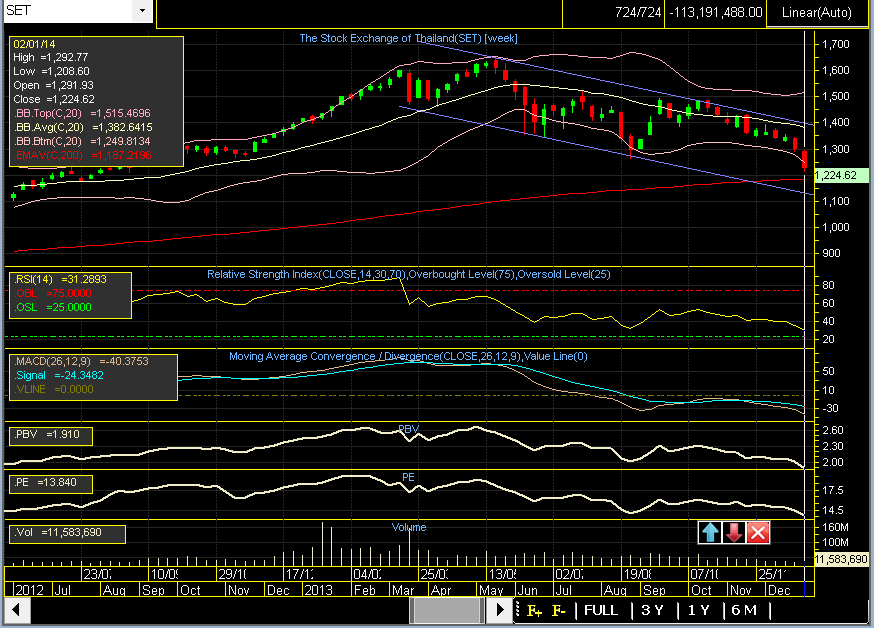Click the RSI(14) value label
The image size is (874, 628).
pyautogui.click(x=60, y=279)
